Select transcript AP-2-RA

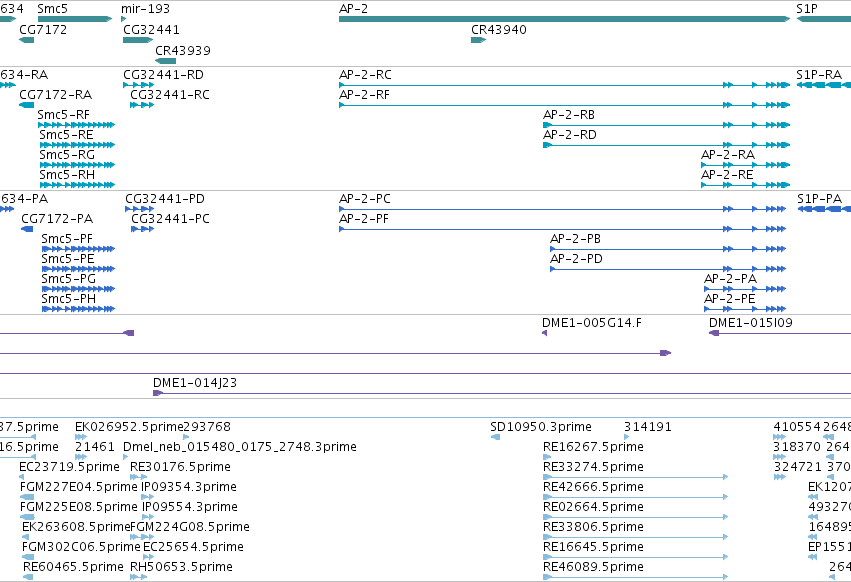click(746, 165)
